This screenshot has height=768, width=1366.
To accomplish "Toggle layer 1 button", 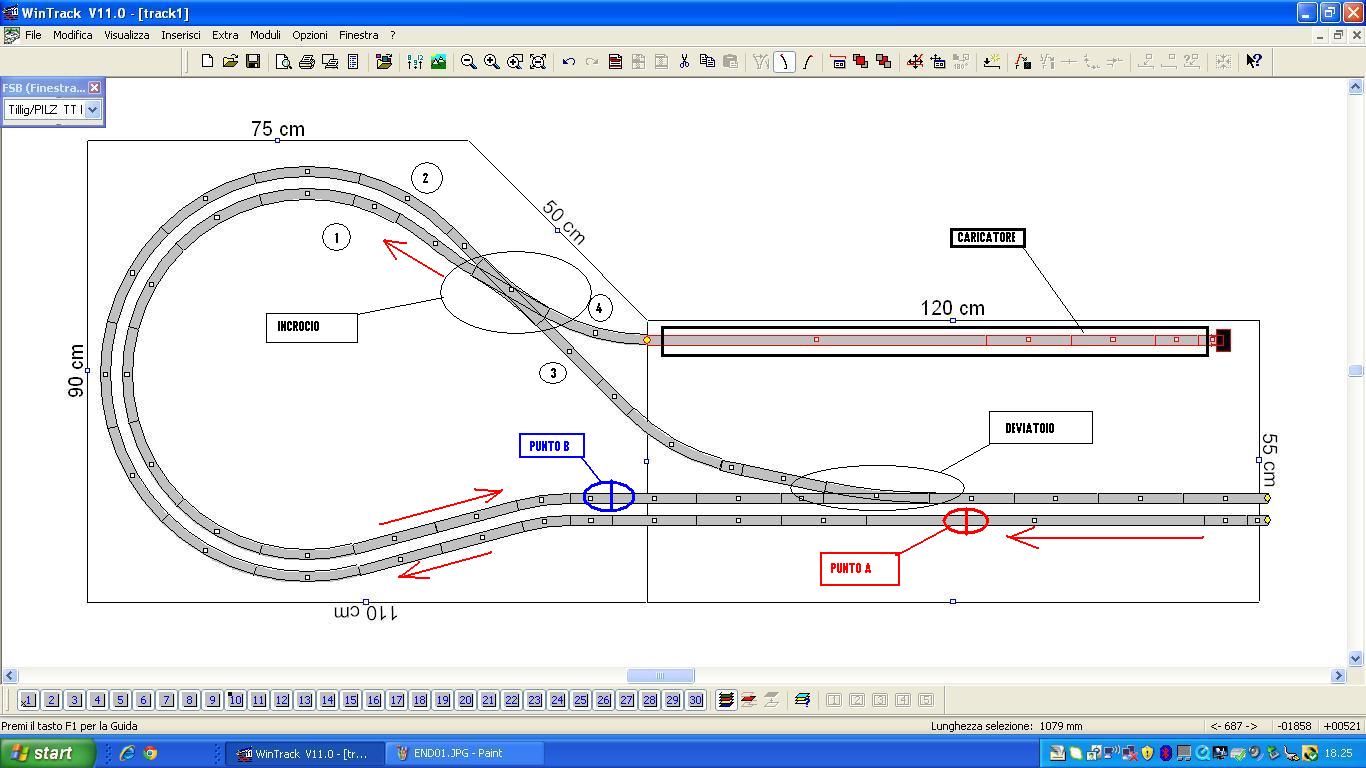I will [28, 700].
